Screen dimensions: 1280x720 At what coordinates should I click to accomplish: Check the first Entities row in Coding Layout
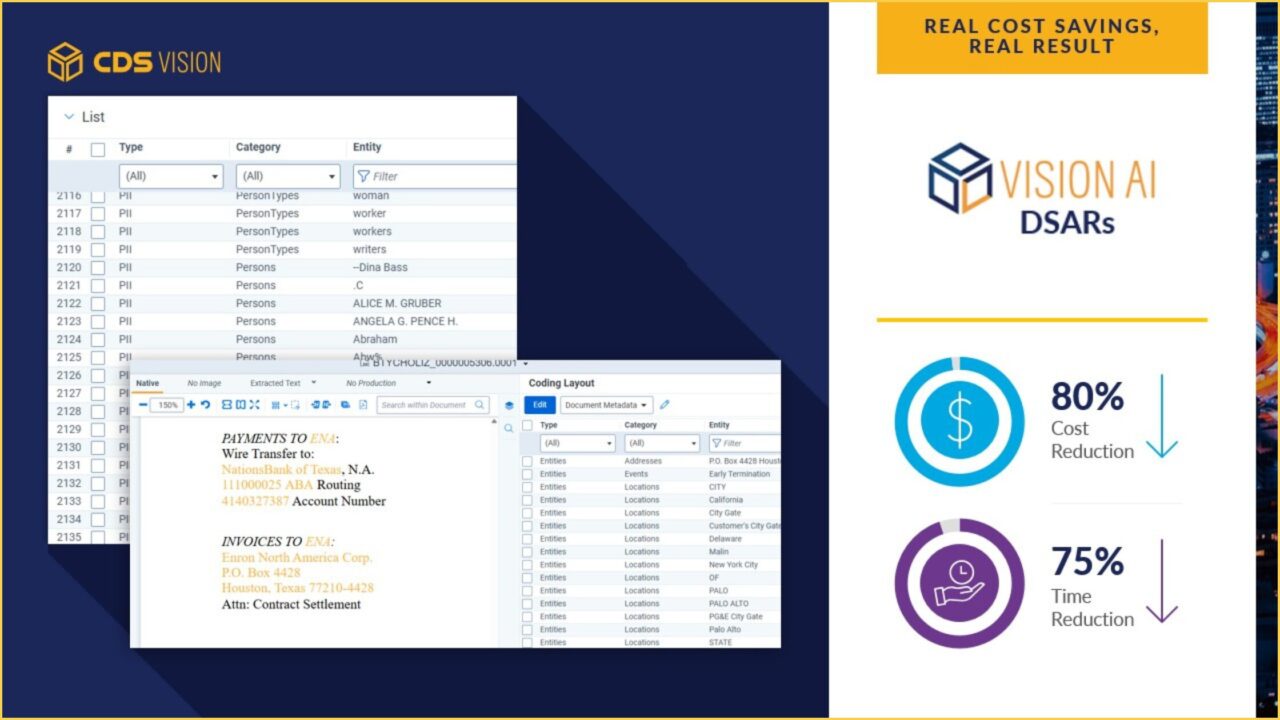click(x=527, y=460)
